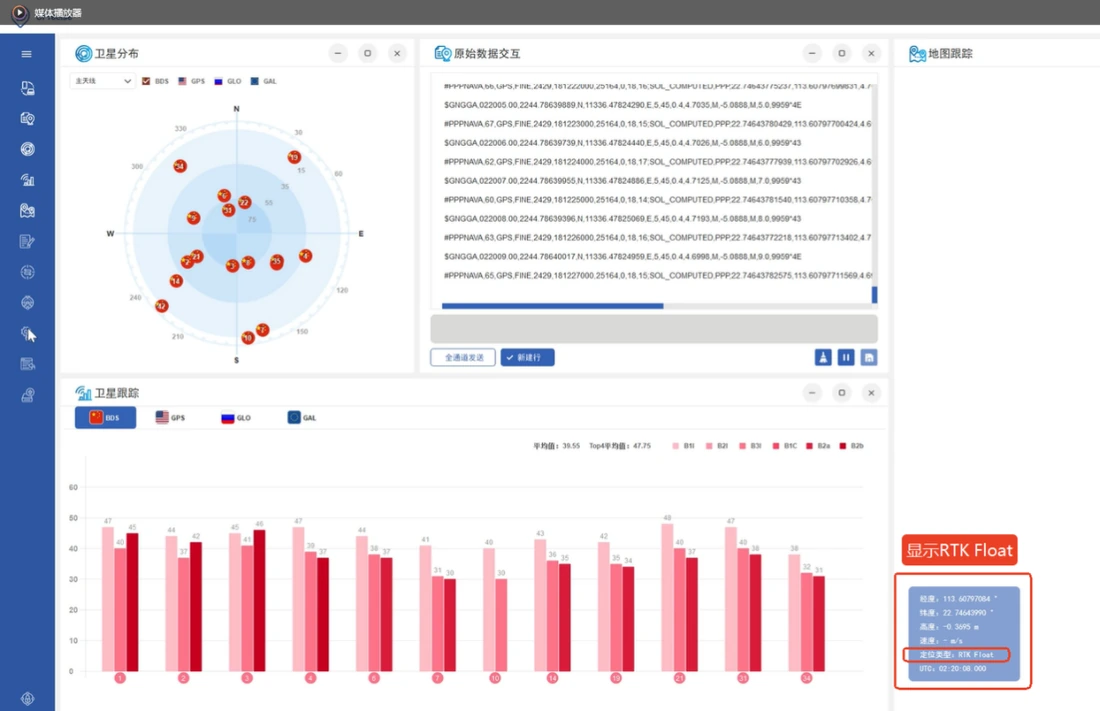
Task: Toggle the BDS checkbox in satellite distribution
Action: pos(146,81)
